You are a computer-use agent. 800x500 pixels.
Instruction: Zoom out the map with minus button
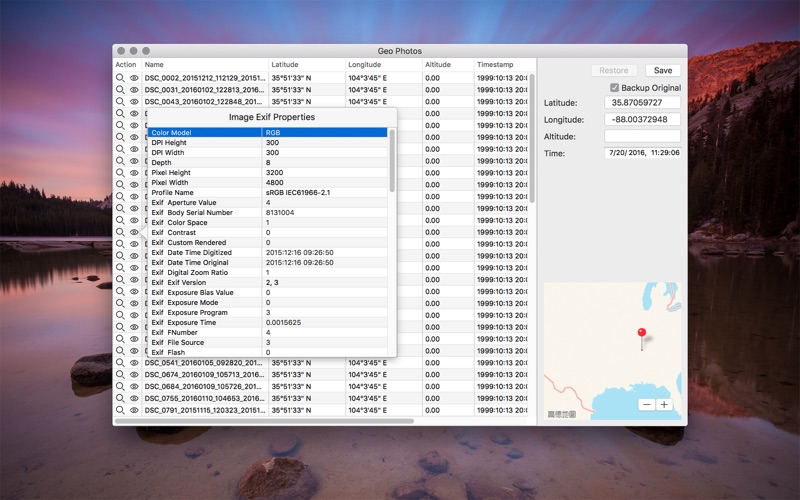point(647,405)
